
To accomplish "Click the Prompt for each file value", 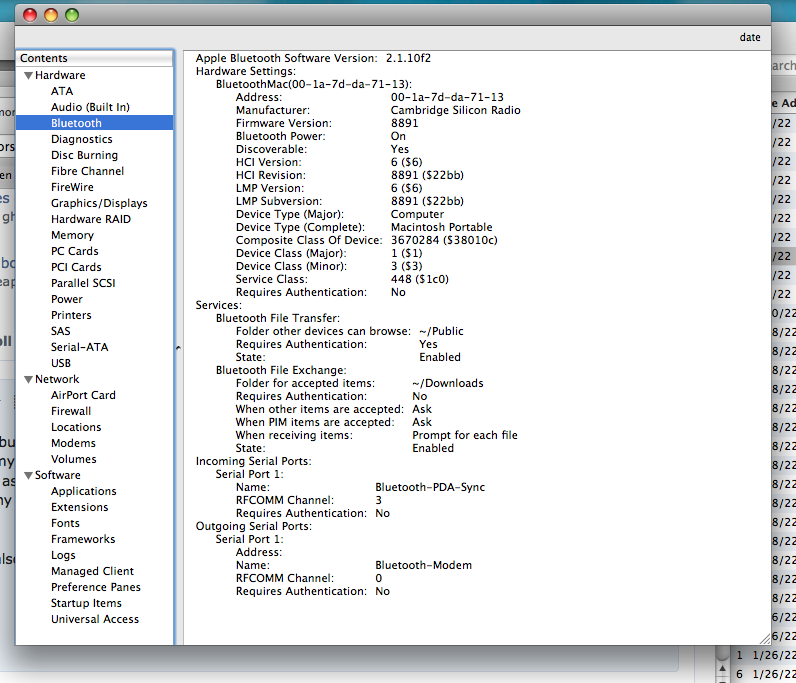I will tap(465, 435).
